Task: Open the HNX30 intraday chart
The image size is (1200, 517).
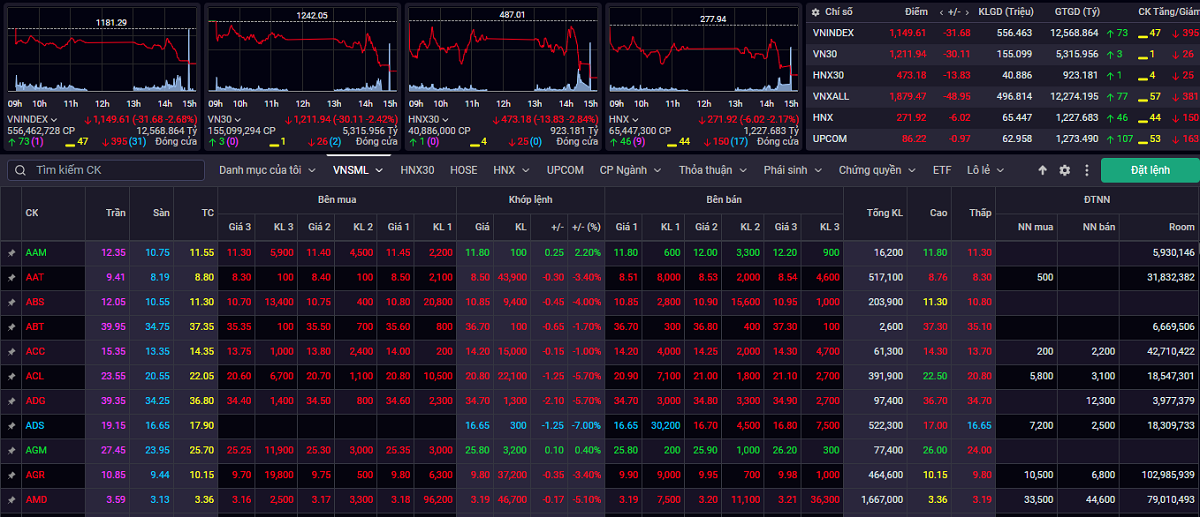Action: click(504, 52)
